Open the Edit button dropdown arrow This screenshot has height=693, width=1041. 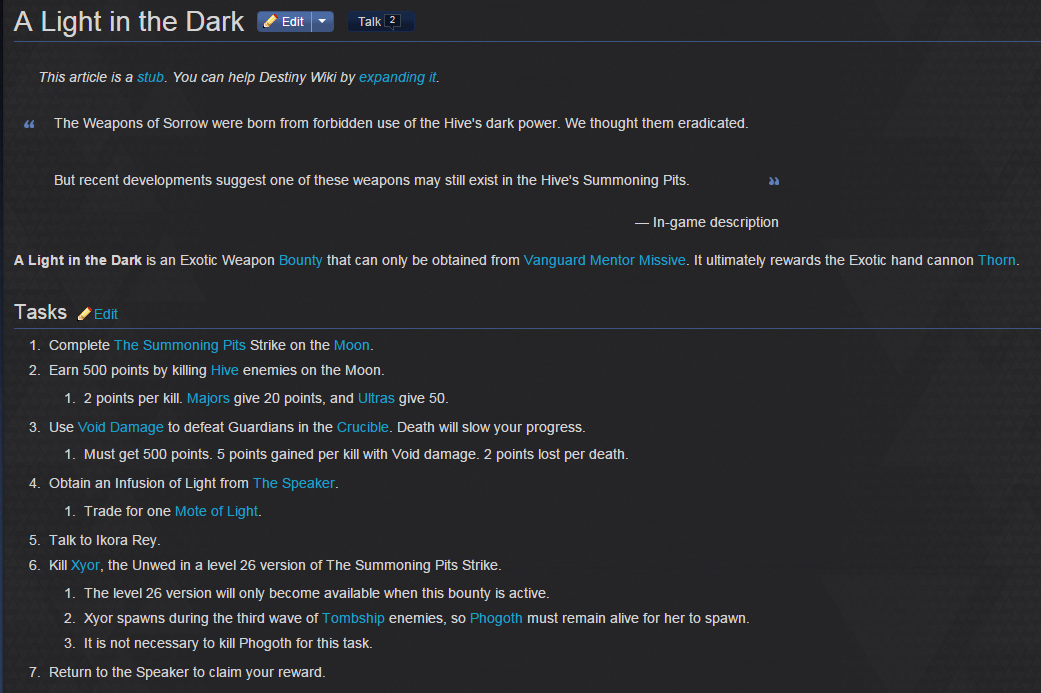(323, 22)
